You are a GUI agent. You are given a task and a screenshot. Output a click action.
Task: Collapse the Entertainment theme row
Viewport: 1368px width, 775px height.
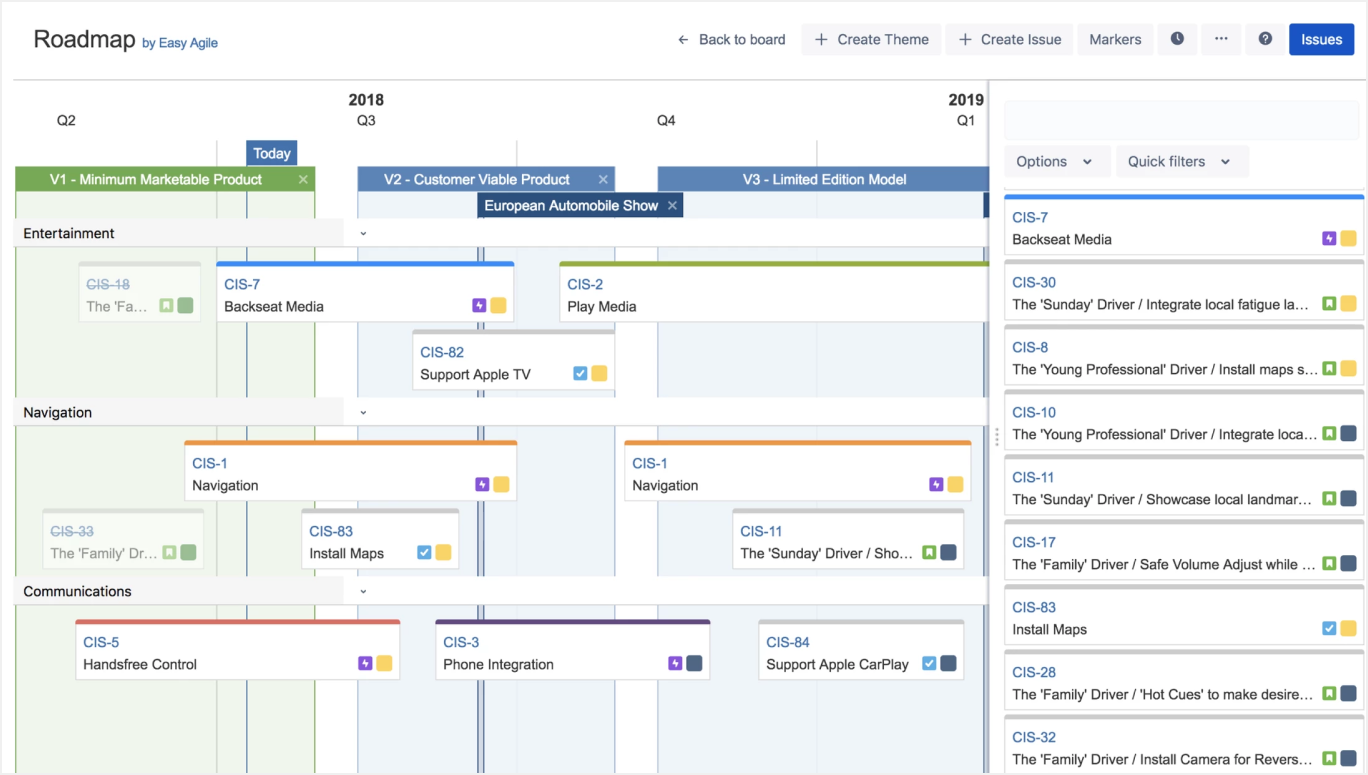click(x=363, y=234)
